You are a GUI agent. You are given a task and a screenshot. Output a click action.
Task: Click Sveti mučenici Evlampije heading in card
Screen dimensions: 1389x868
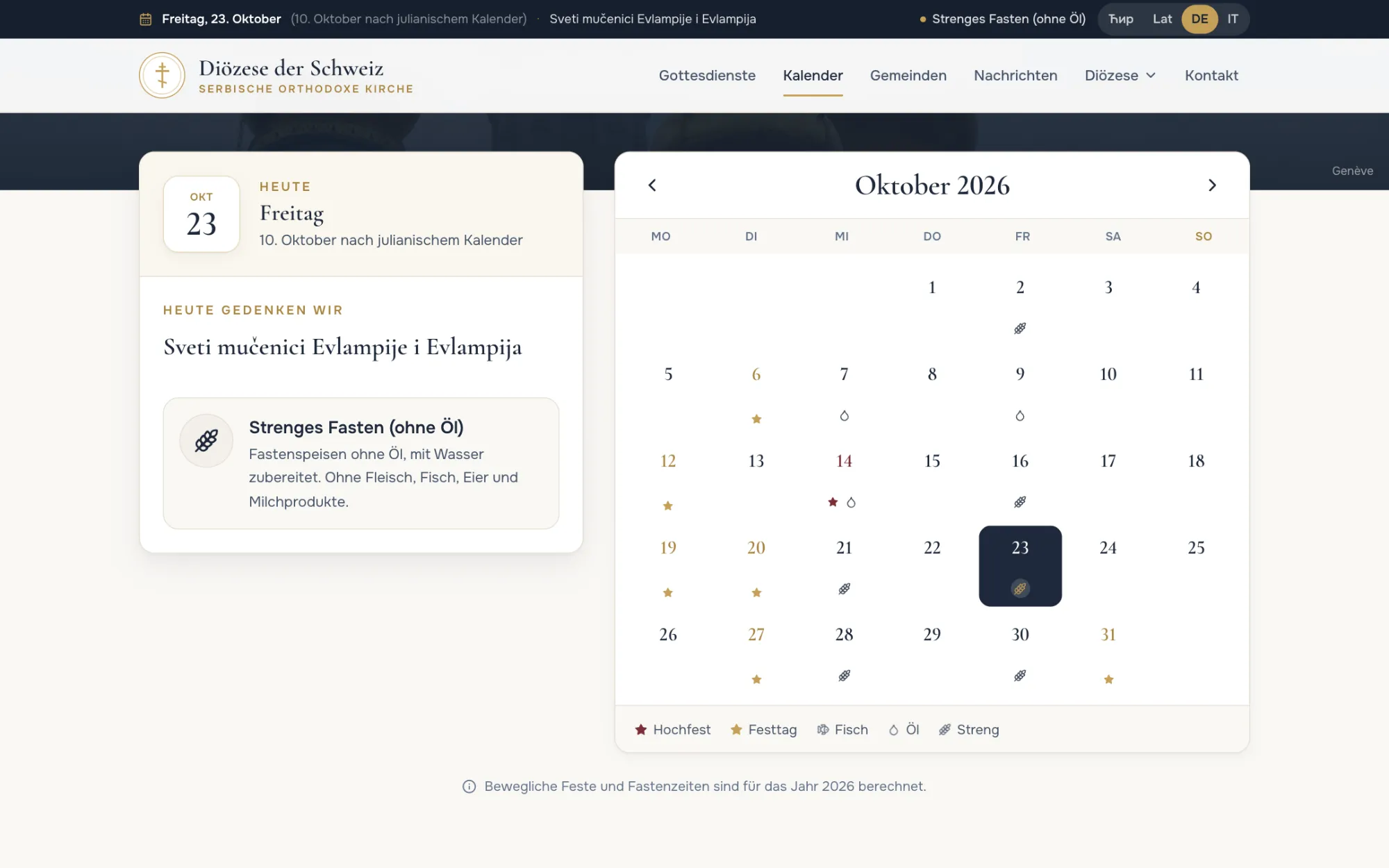342,347
